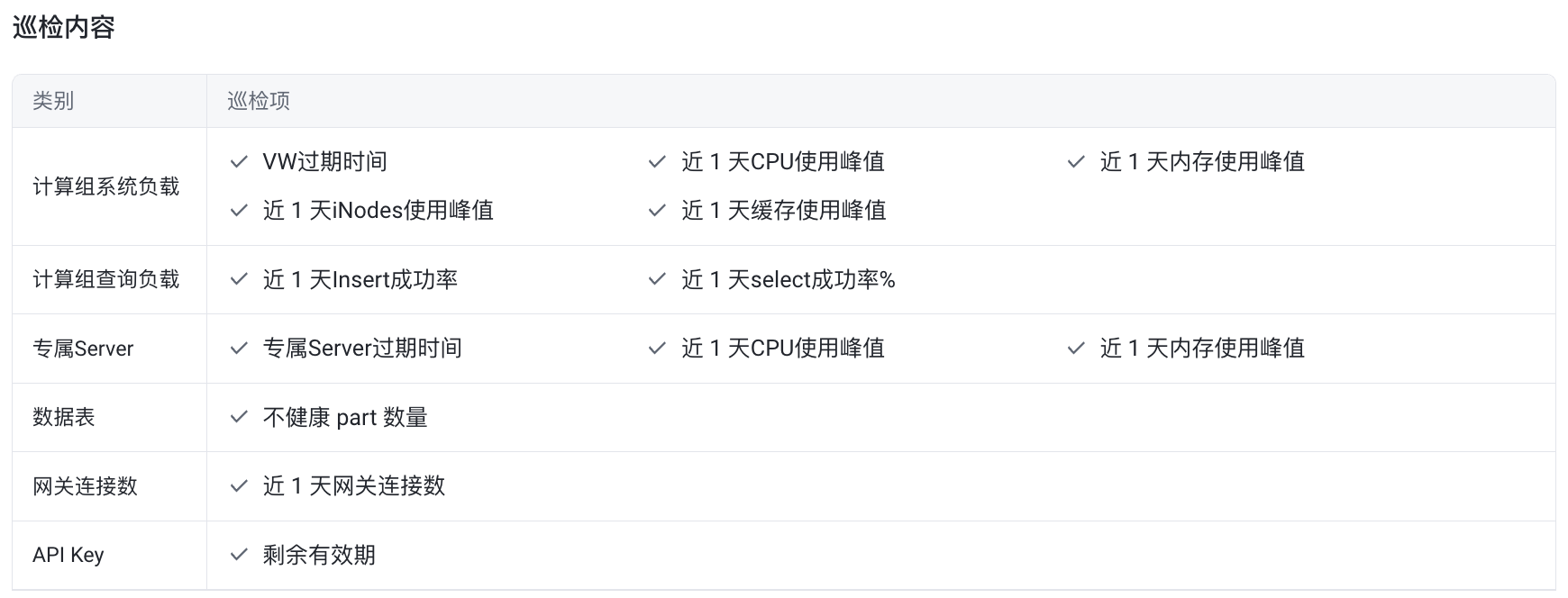Click the API Key category cell
The image size is (1568, 598).
click(x=109, y=556)
